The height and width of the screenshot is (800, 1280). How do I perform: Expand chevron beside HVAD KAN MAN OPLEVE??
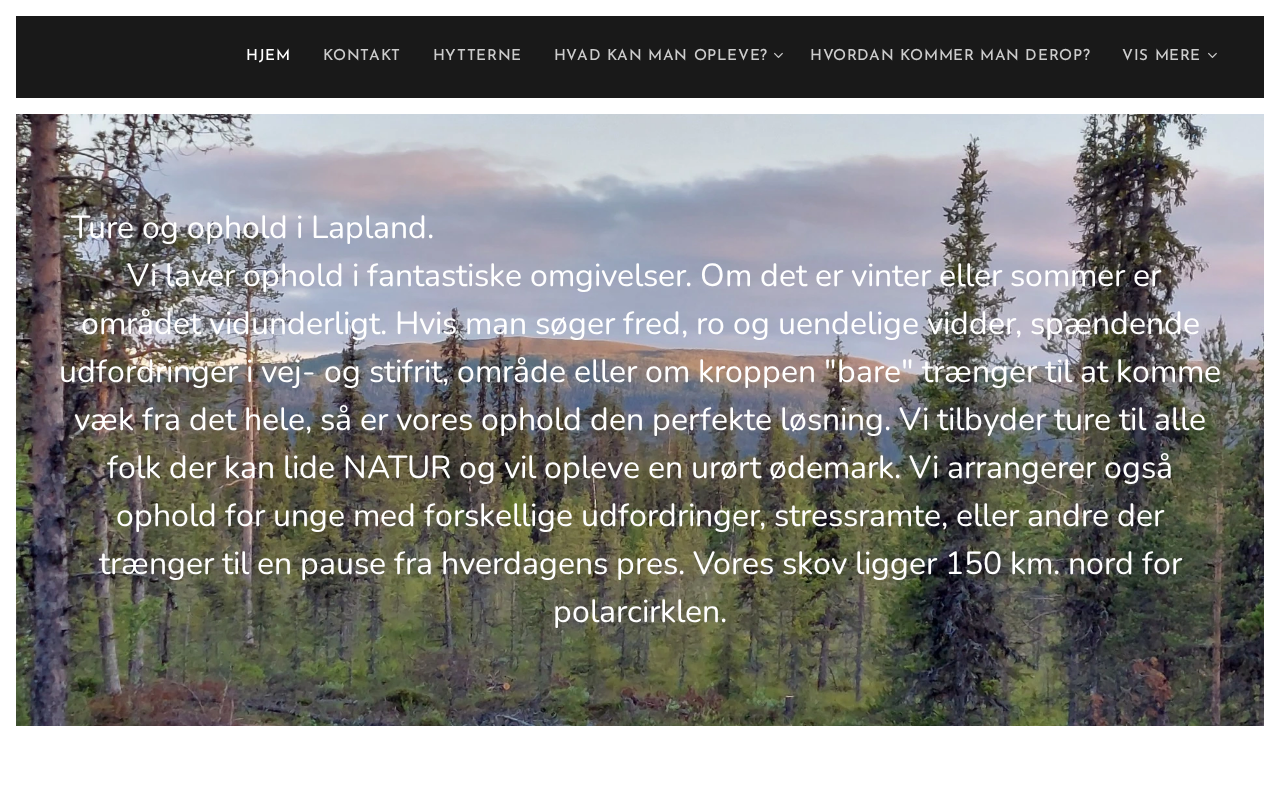pos(779,56)
